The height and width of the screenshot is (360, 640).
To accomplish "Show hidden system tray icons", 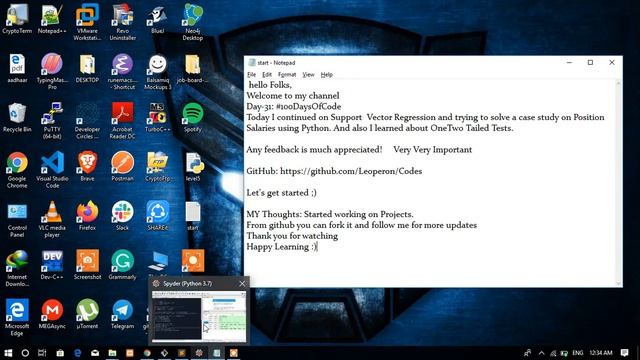I will pyautogui.click(x=541, y=353).
